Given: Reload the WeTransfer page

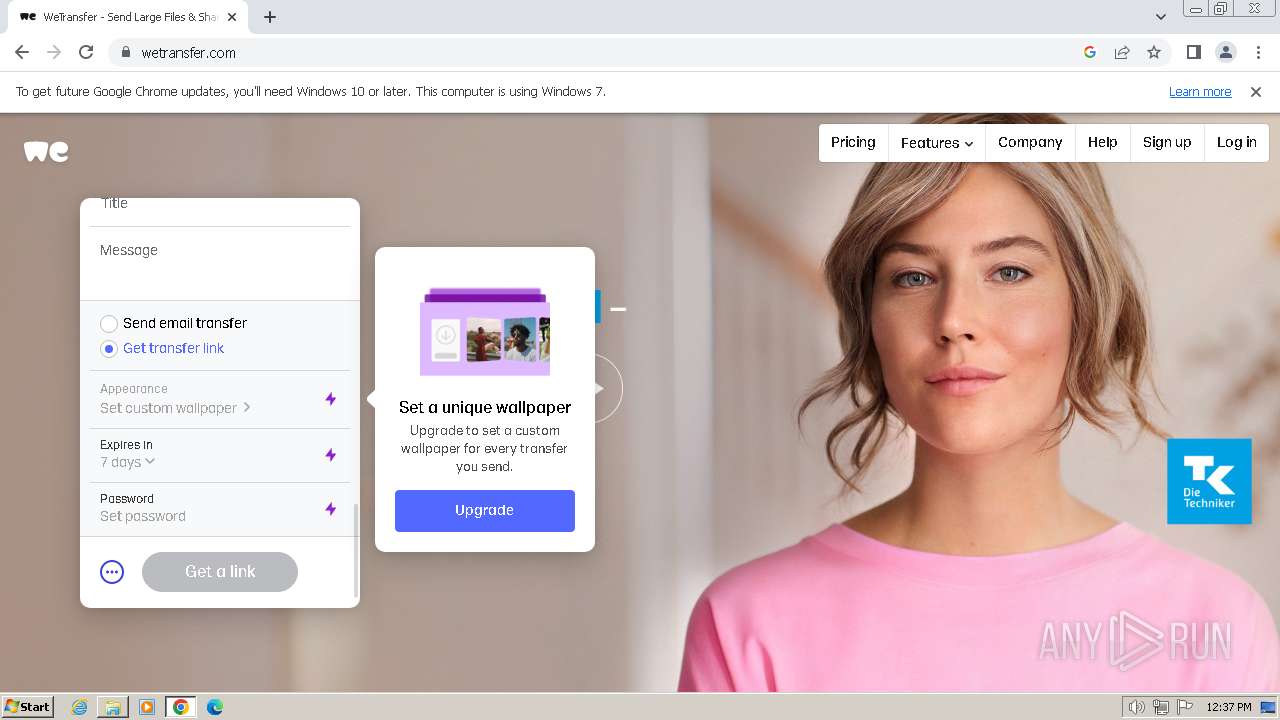Looking at the screenshot, I should pyautogui.click(x=86, y=52).
